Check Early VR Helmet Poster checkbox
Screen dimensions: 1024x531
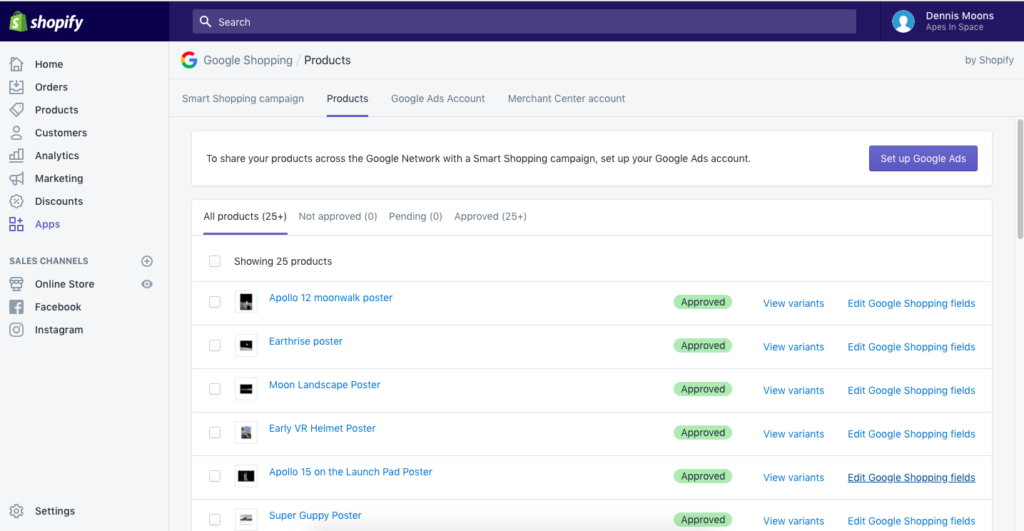(x=214, y=432)
